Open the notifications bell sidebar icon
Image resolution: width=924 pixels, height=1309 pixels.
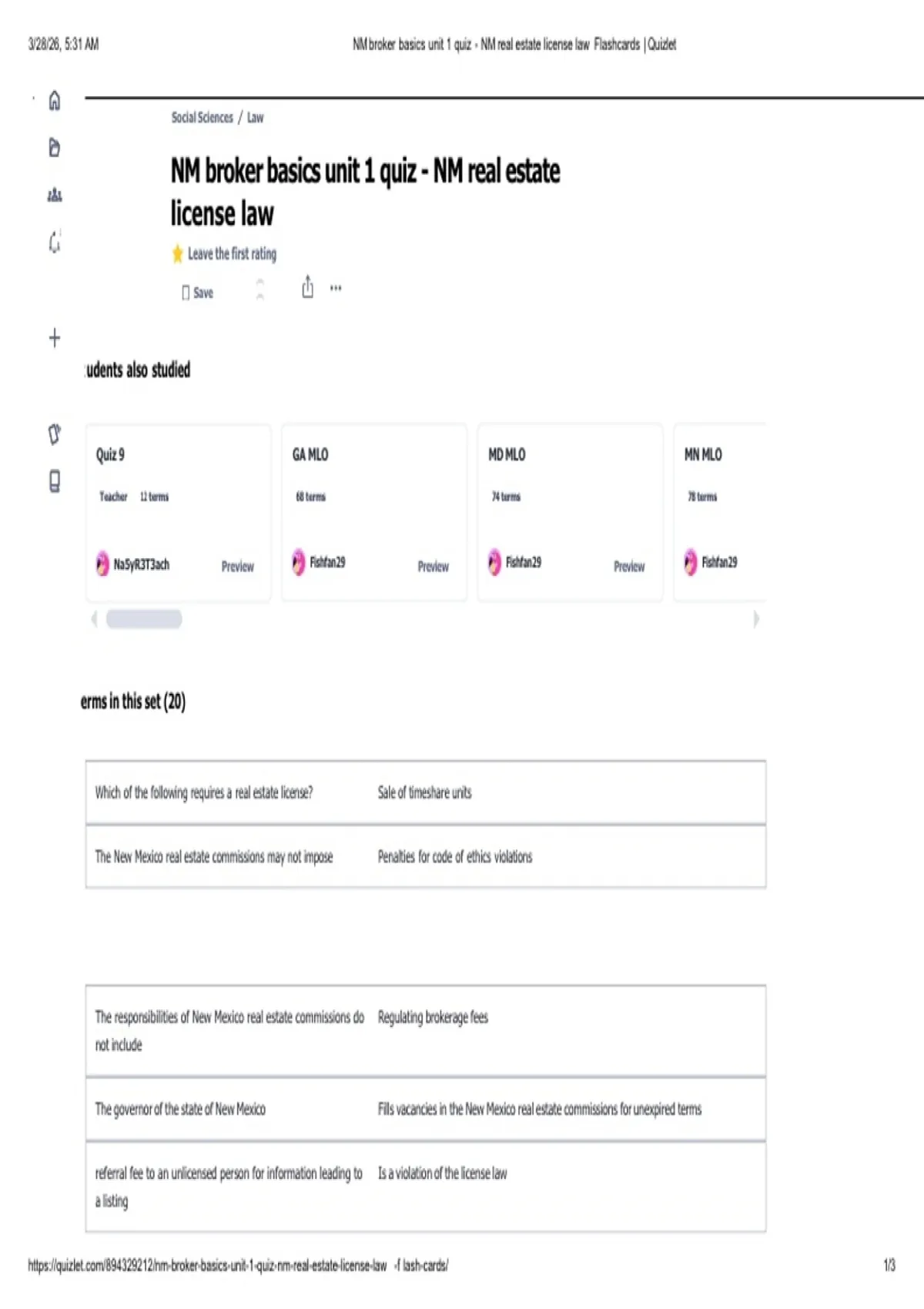55,243
